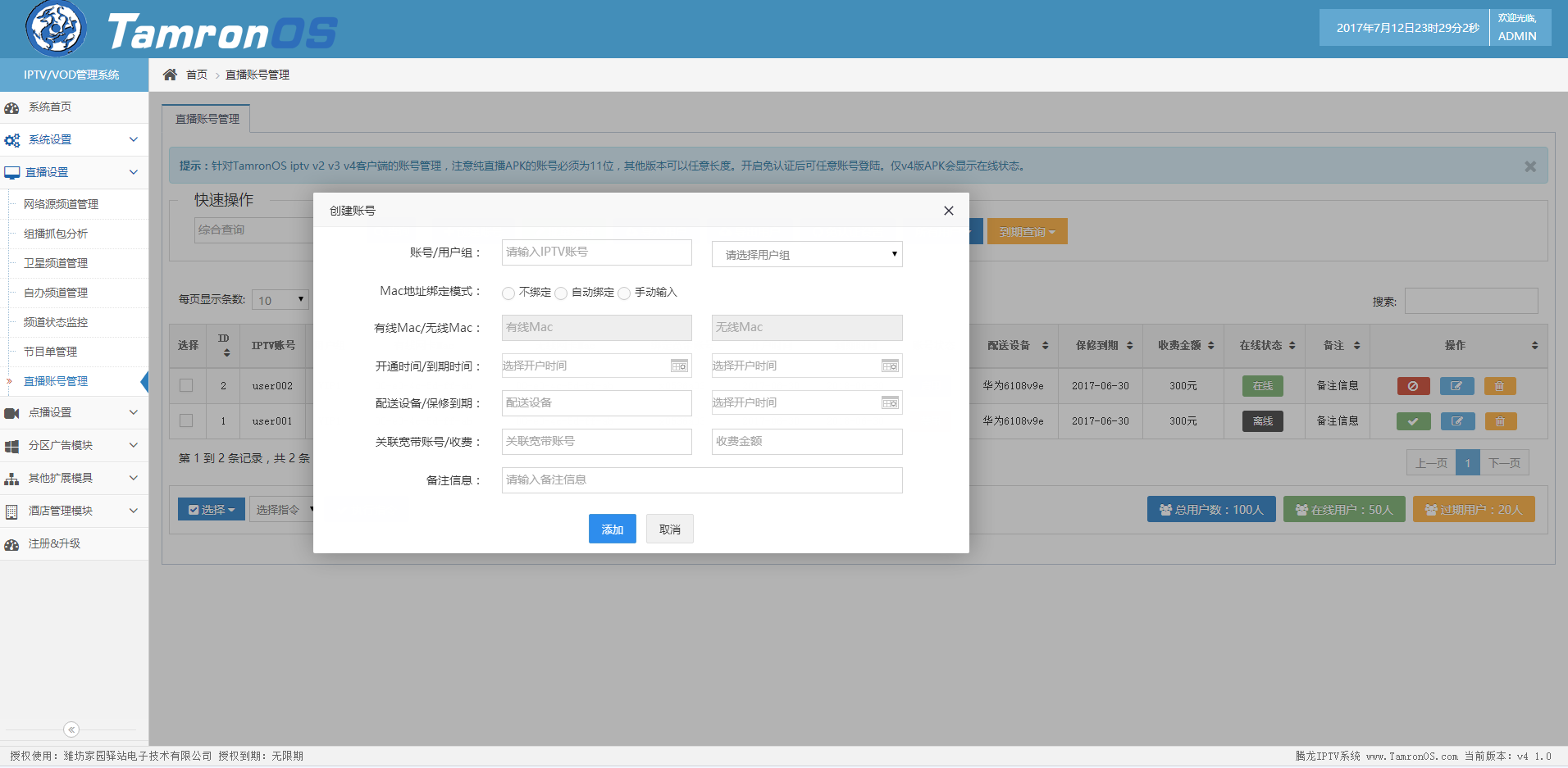The height and width of the screenshot is (768, 1568).
Task: Expand the 点播设置 menu chevron
Action: (x=133, y=413)
